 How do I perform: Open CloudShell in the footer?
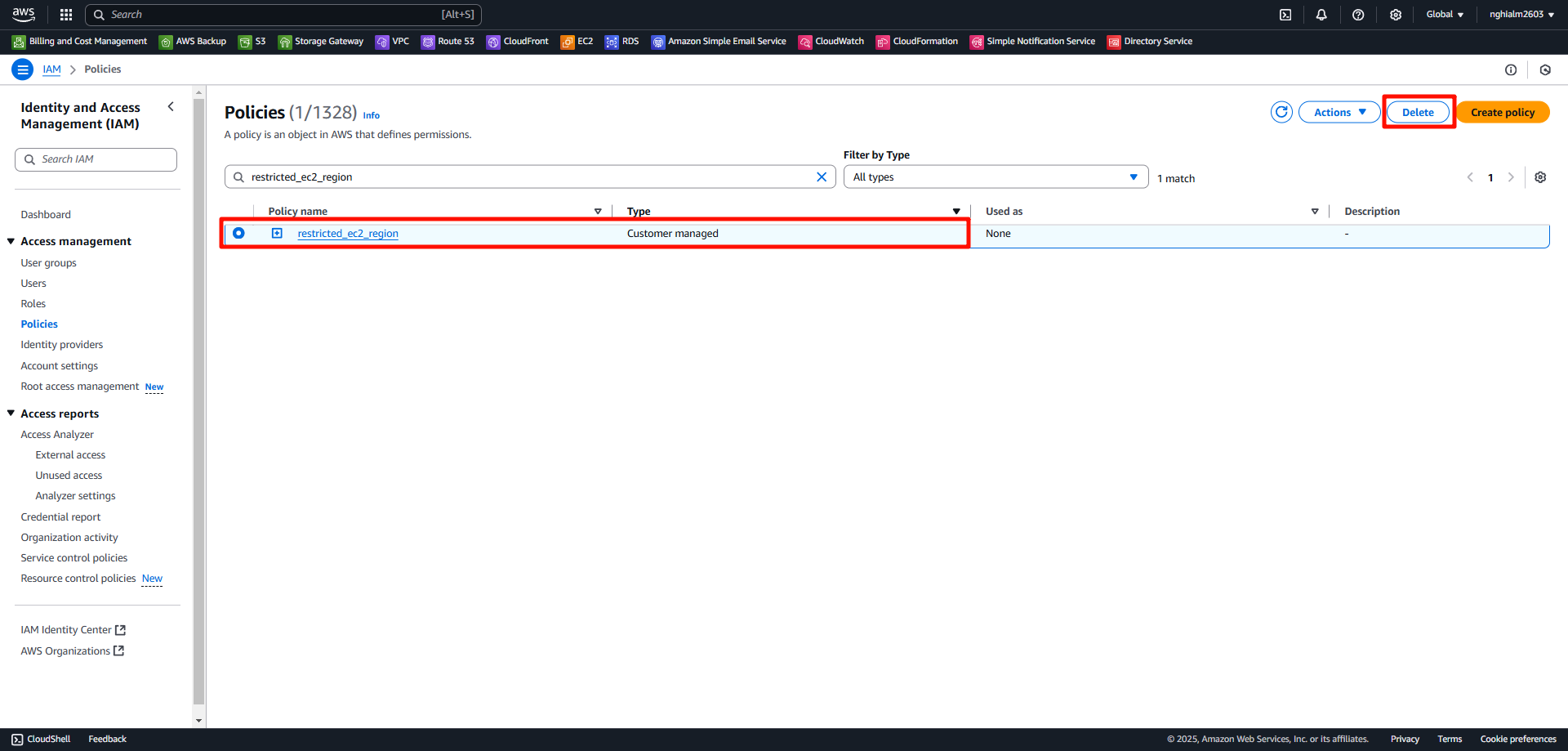coord(41,740)
